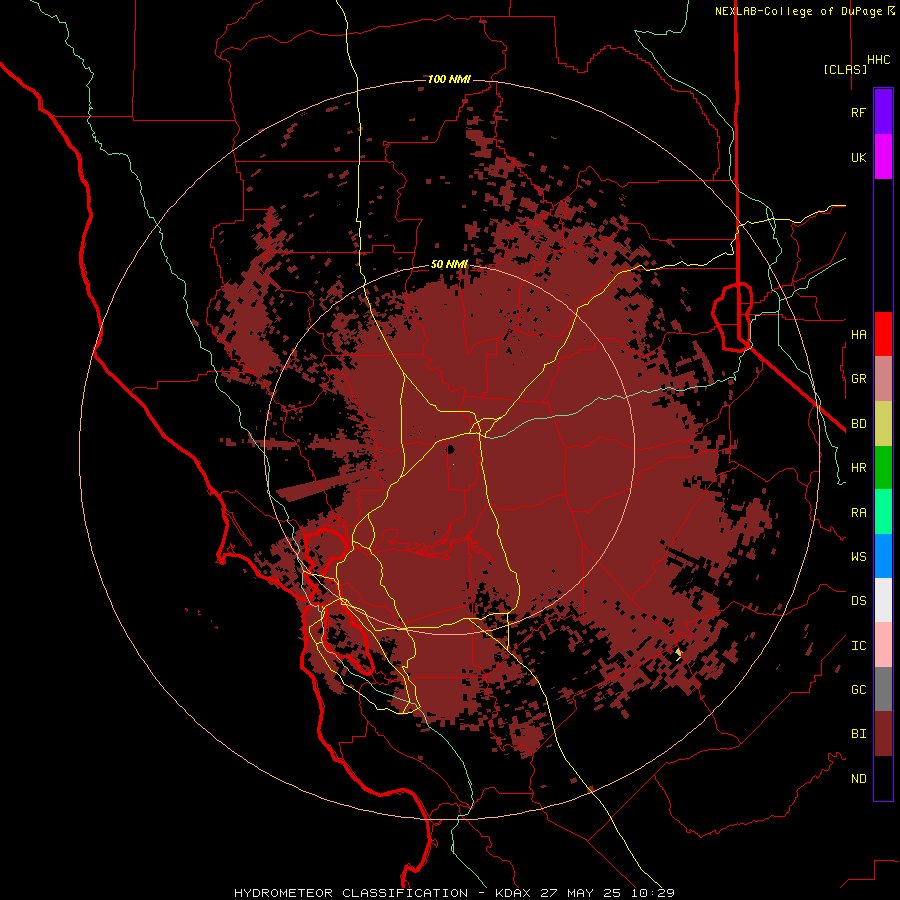Select the dusty pink GR legend swatch
The height and width of the screenshot is (900, 900).
click(883, 379)
